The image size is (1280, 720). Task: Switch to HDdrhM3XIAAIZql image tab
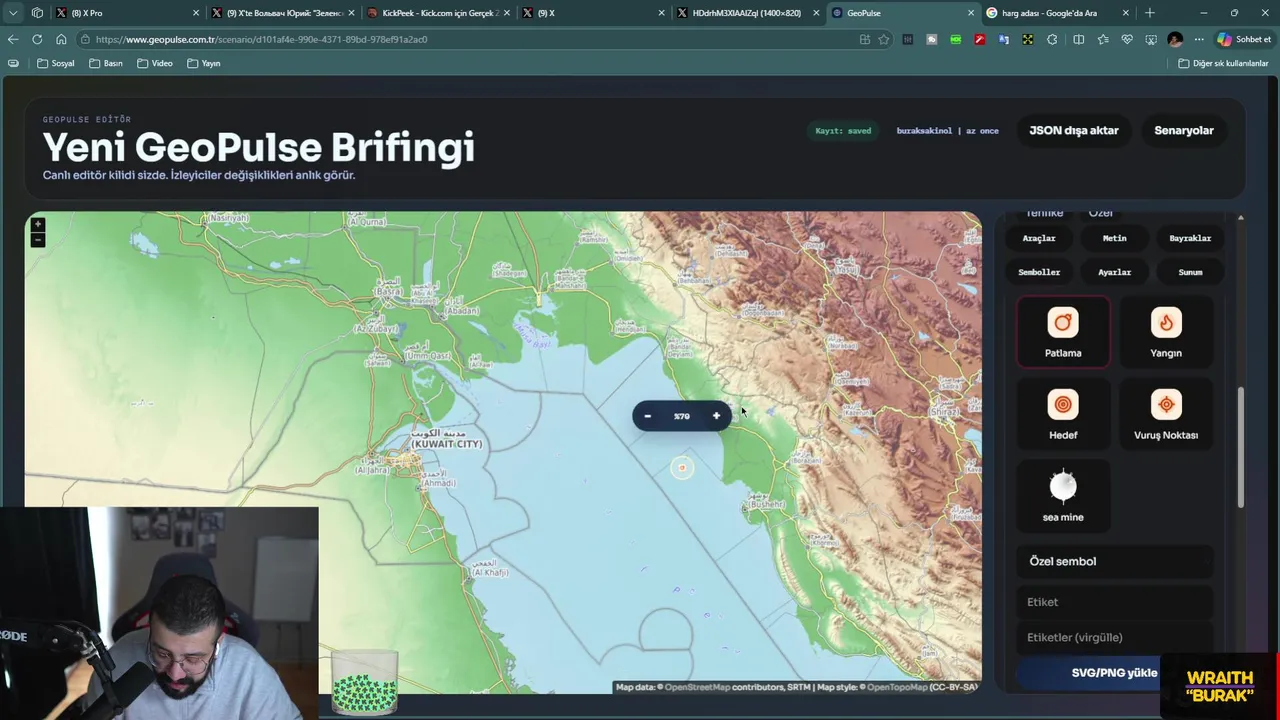click(746, 13)
